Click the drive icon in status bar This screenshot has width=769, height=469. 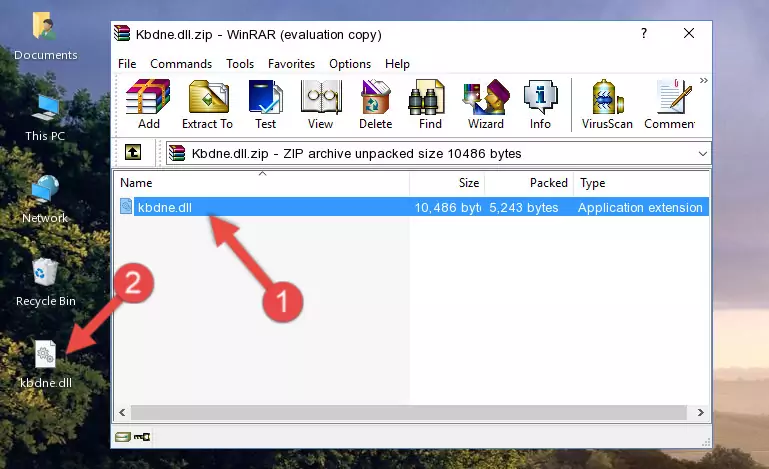[123, 437]
